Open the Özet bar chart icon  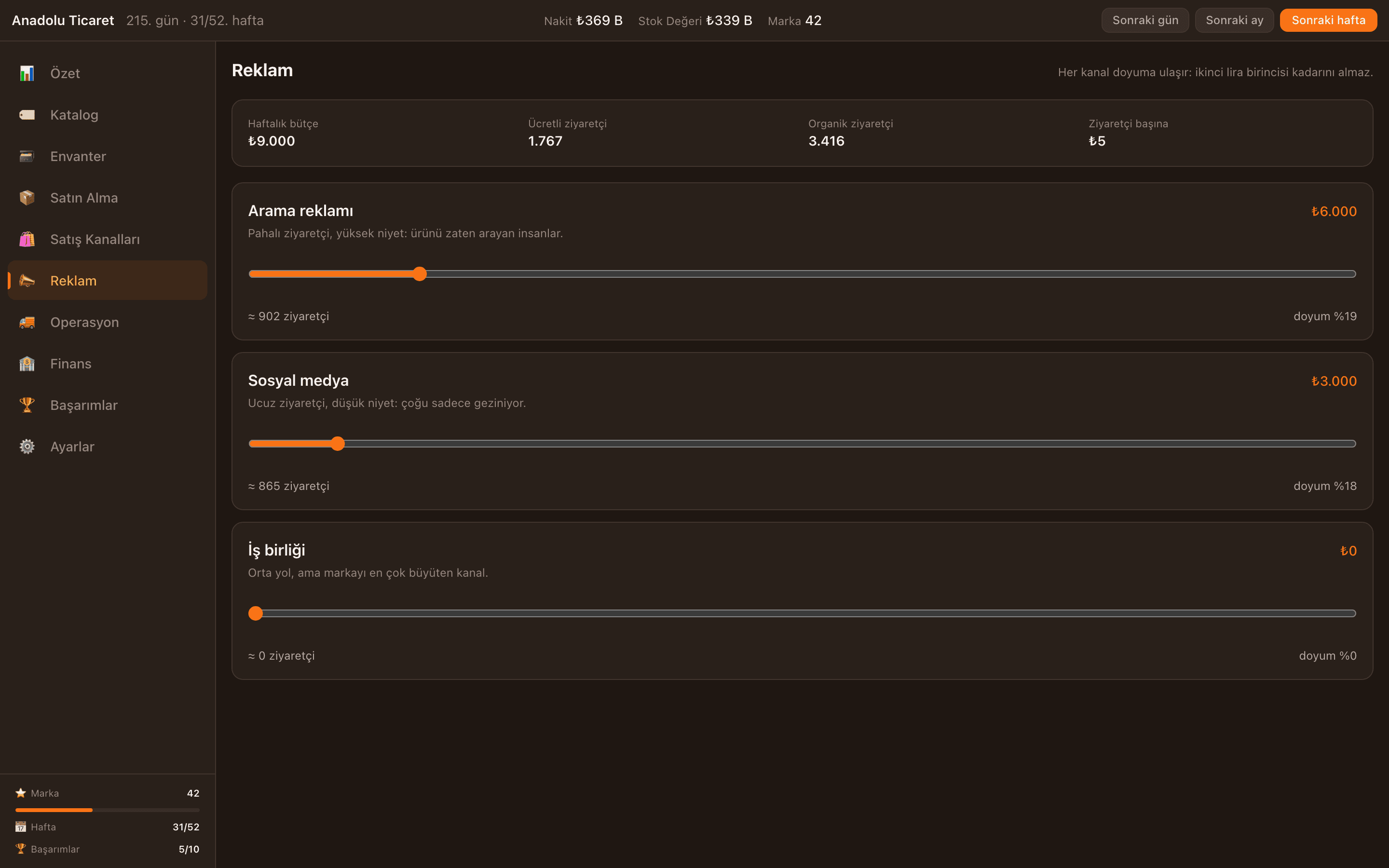point(27,73)
